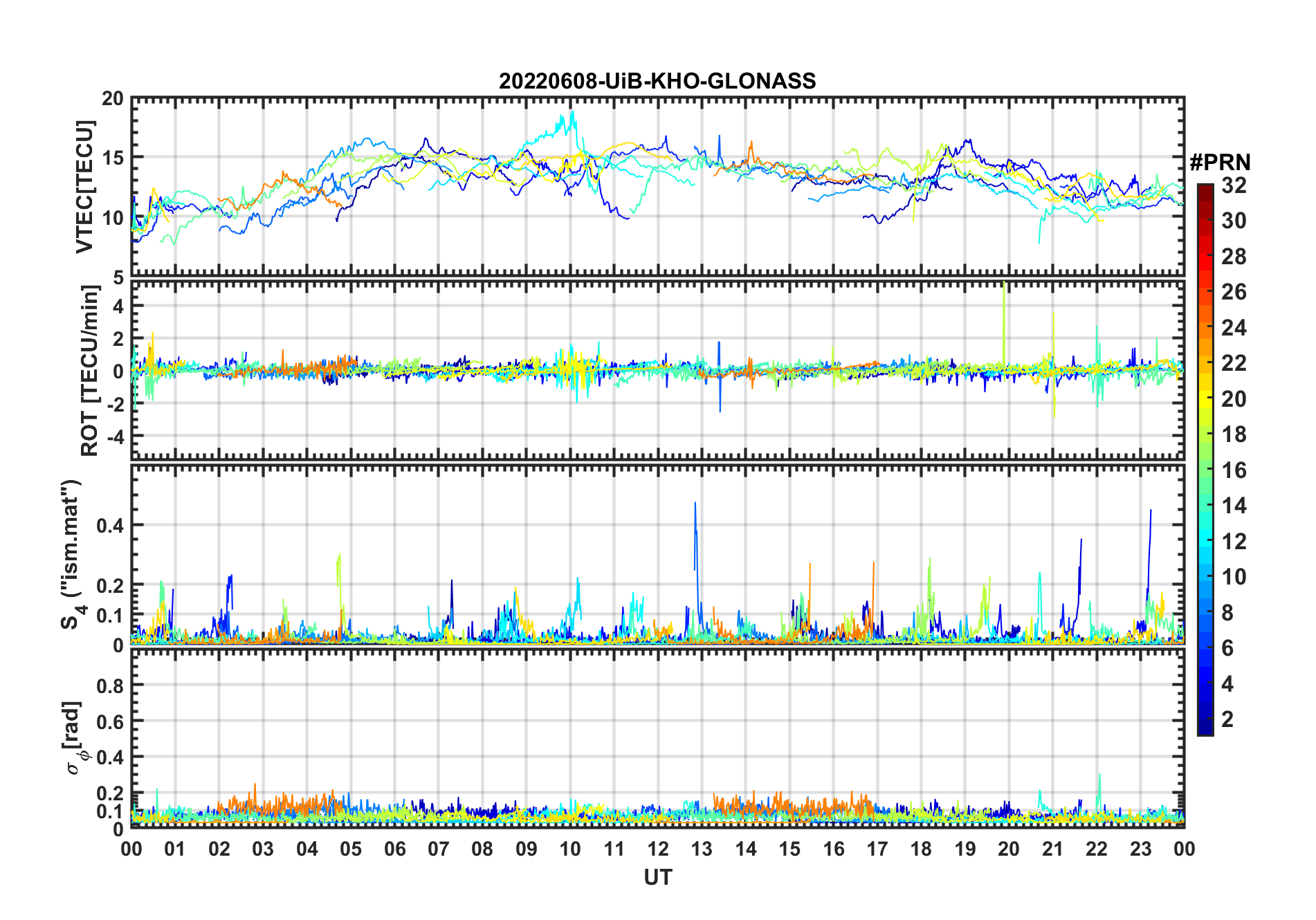Select ROT axis tick value -2
Image resolution: width=1316 pixels, height=920 pixels.
(x=115, y=405)
